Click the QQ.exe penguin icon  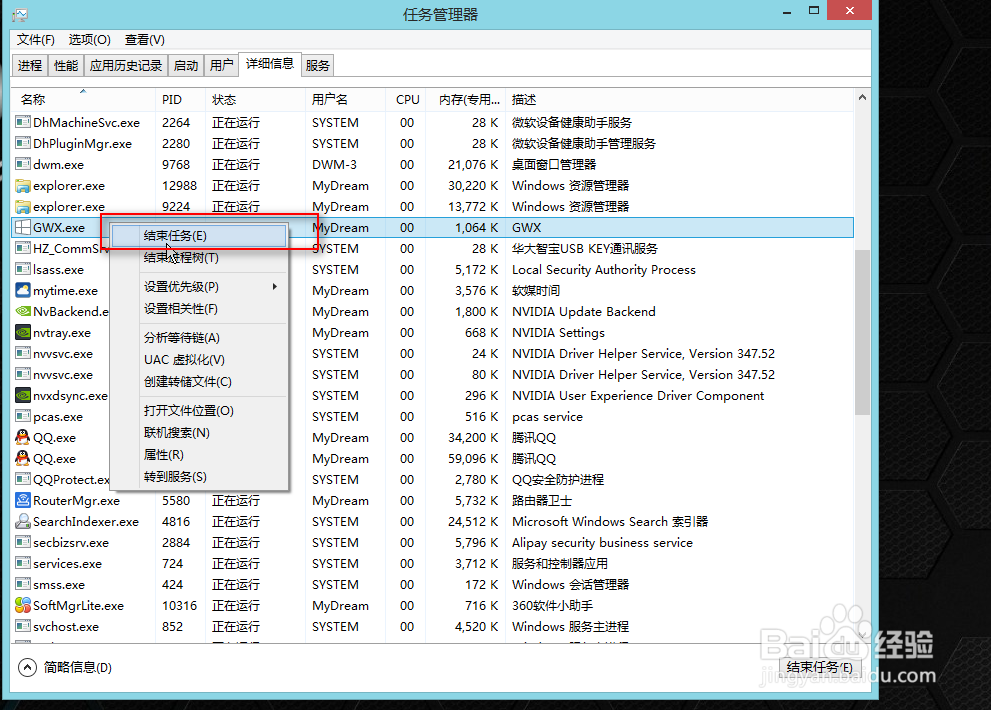click(x=22, y=437)
